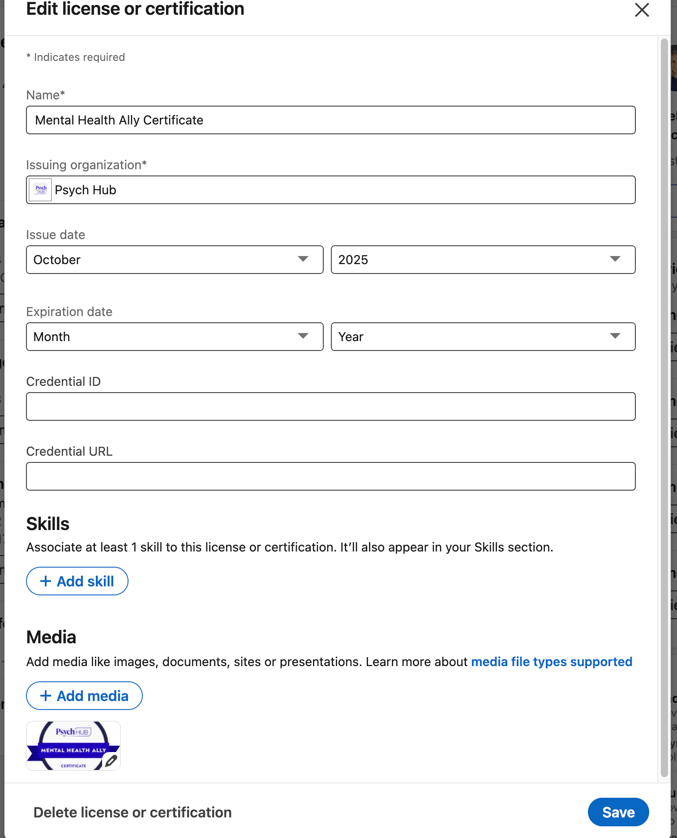Image resolution: width=677 pixels, height=838 pixels.
Task: Open the Issue date year dropdown showing 2025
Action: click(x=482, y=260)
